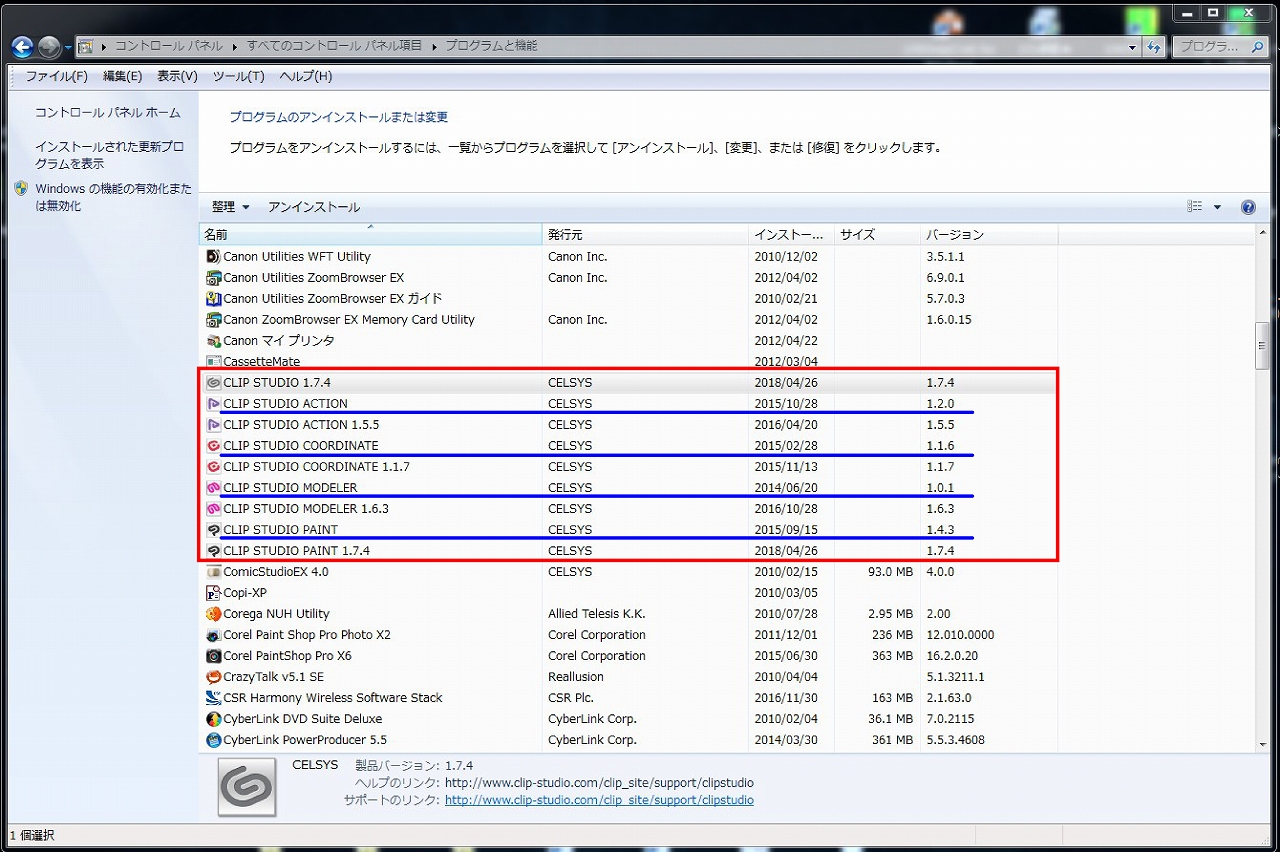The width and height of the screenshot is (1280, 852).
Task: Click the Allied Telesis K.K. publisher cell
Action: click(x=597, y=614)
